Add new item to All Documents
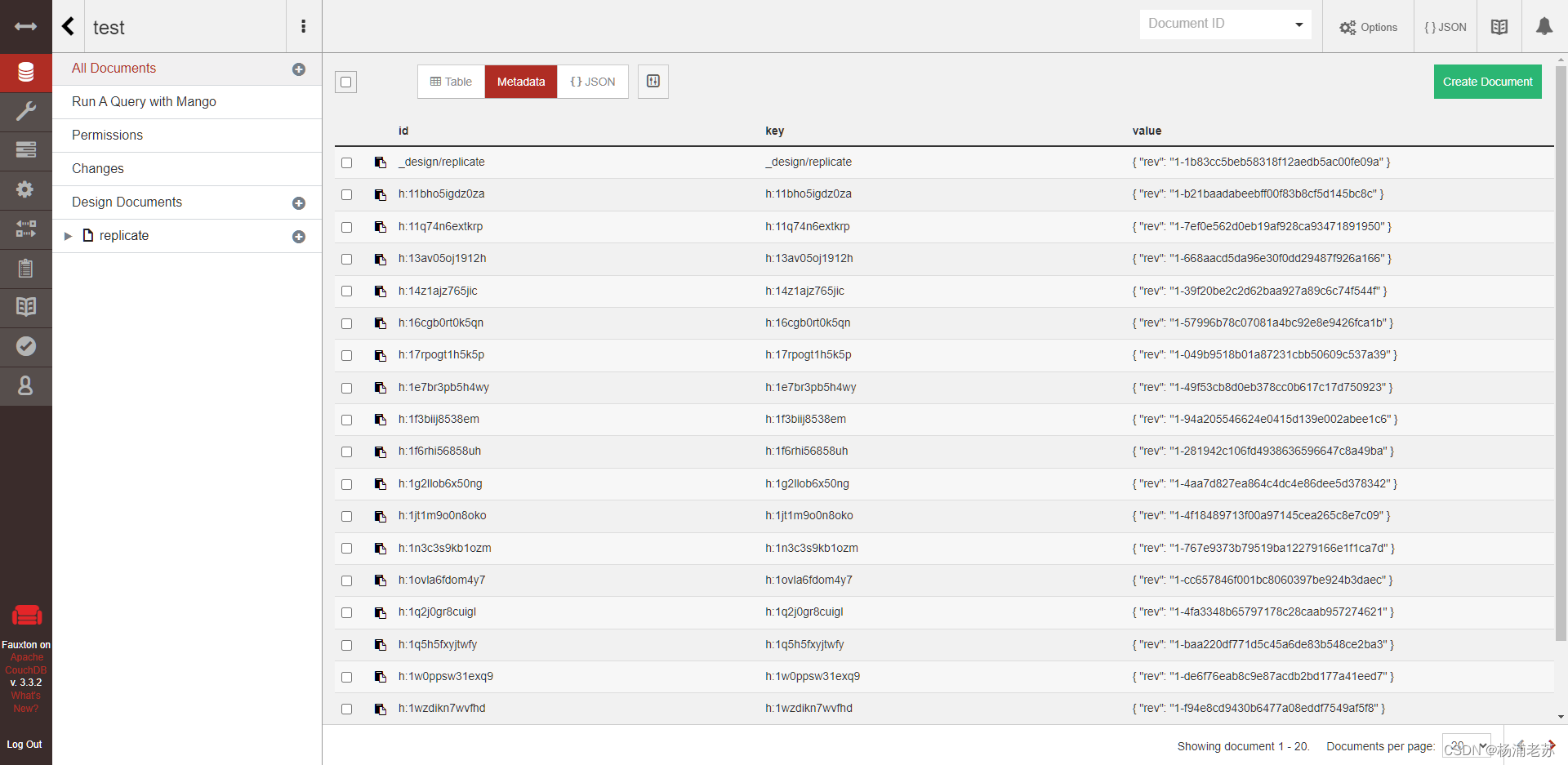The width and height of the screenshot is (1568, 765). click(x=299, y=69)
